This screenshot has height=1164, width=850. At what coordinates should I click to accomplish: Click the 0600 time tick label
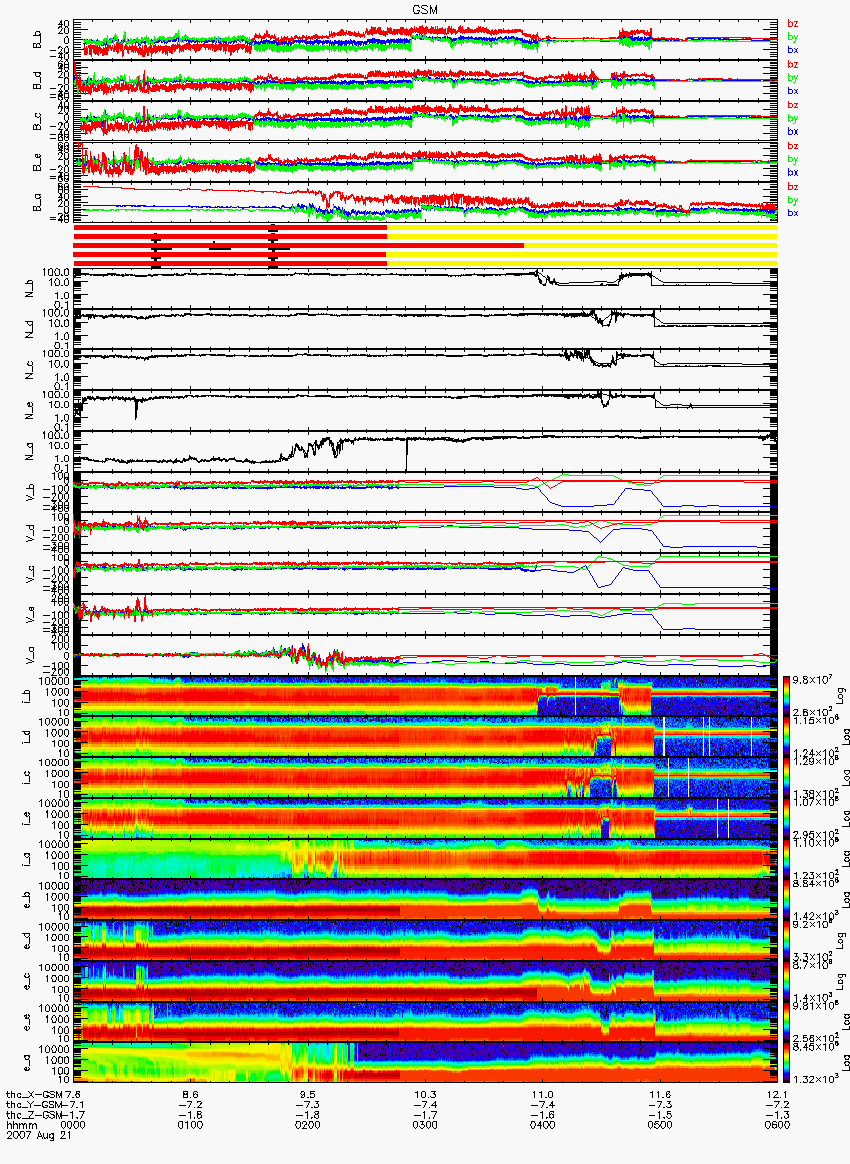777,1125
